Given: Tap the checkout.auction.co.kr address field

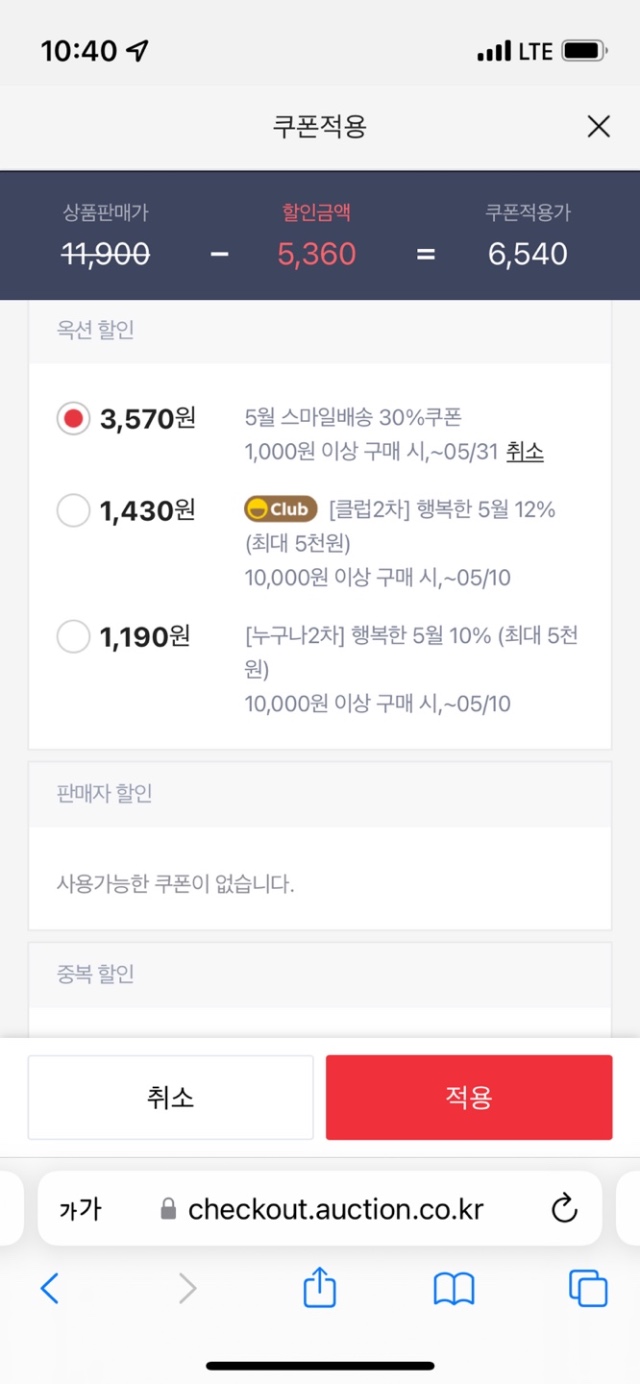Looking at the screenshot, I should tap(320, 1209).
